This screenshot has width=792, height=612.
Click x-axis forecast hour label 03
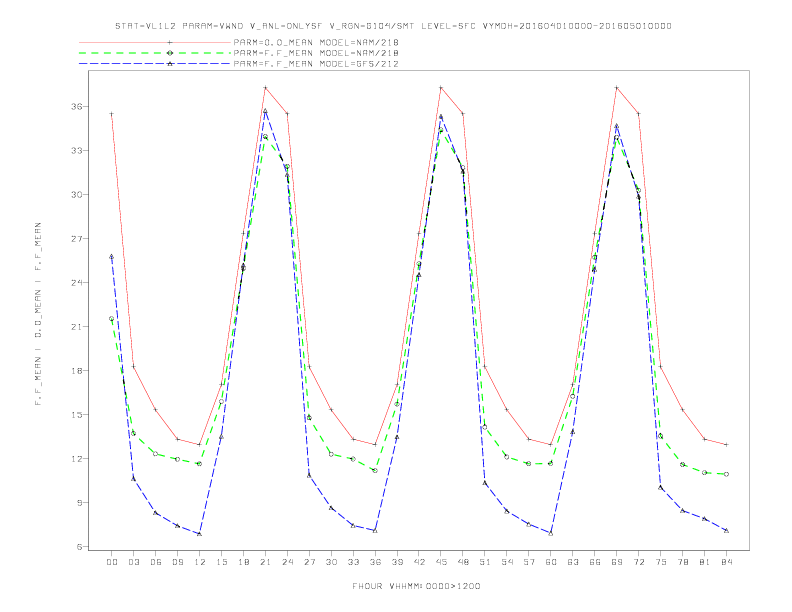click(x=134, y=562)
